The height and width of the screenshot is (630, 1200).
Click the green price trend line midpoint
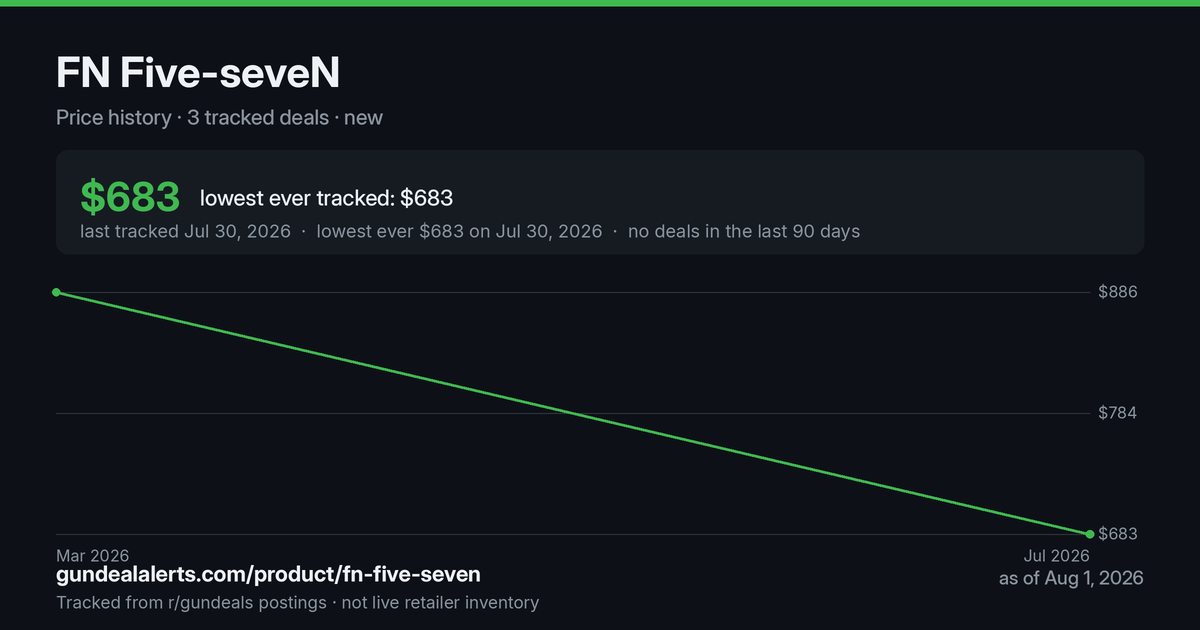(x=572, y=413)
